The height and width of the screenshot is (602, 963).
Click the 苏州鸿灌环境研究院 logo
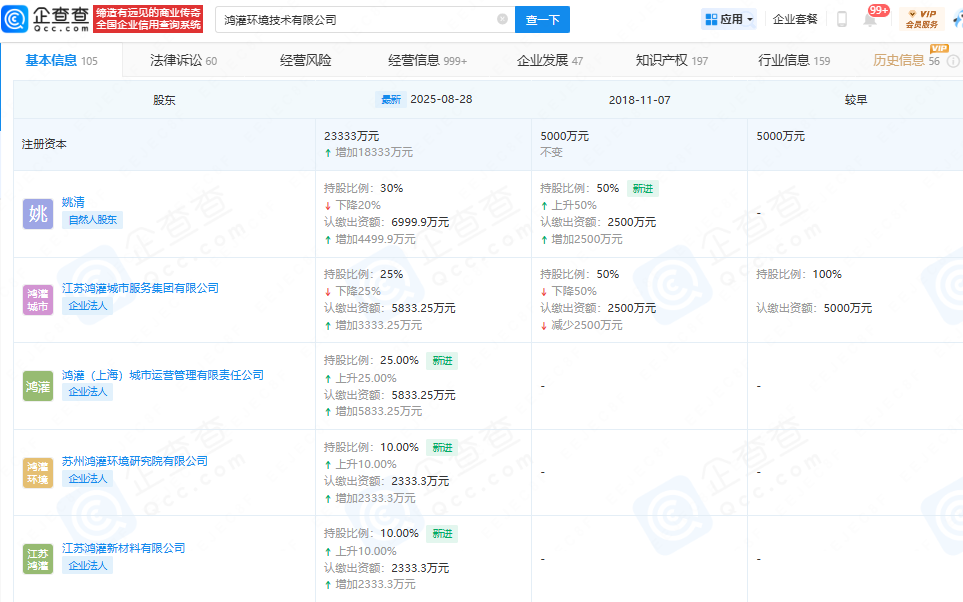click(38, 473)
